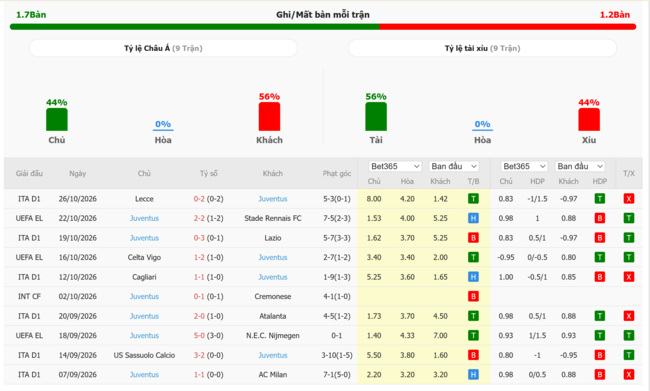Click US Sassuolo Calcio team name

tap(144, 355)
